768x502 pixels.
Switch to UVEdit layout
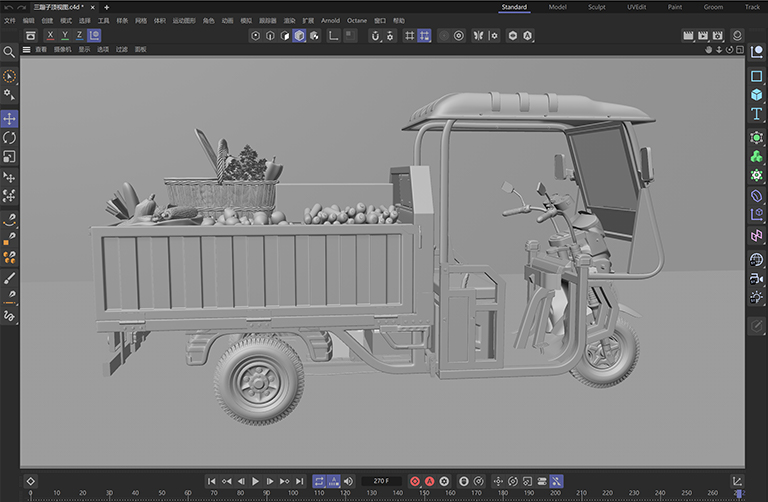[x=636, y=7]
